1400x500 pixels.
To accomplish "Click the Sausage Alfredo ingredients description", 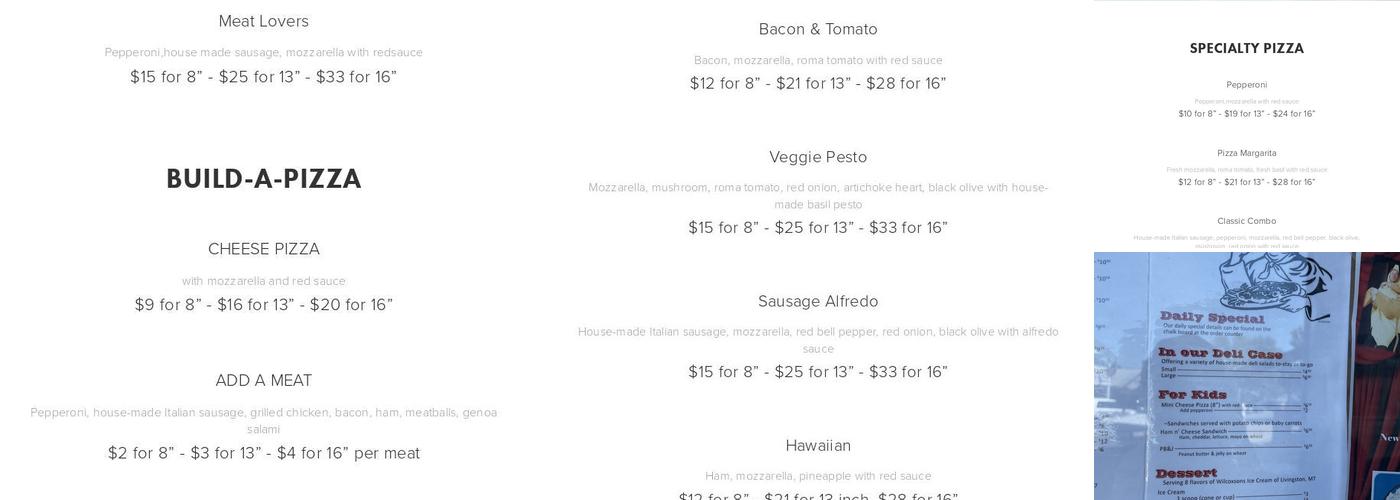I will (818, 339).
